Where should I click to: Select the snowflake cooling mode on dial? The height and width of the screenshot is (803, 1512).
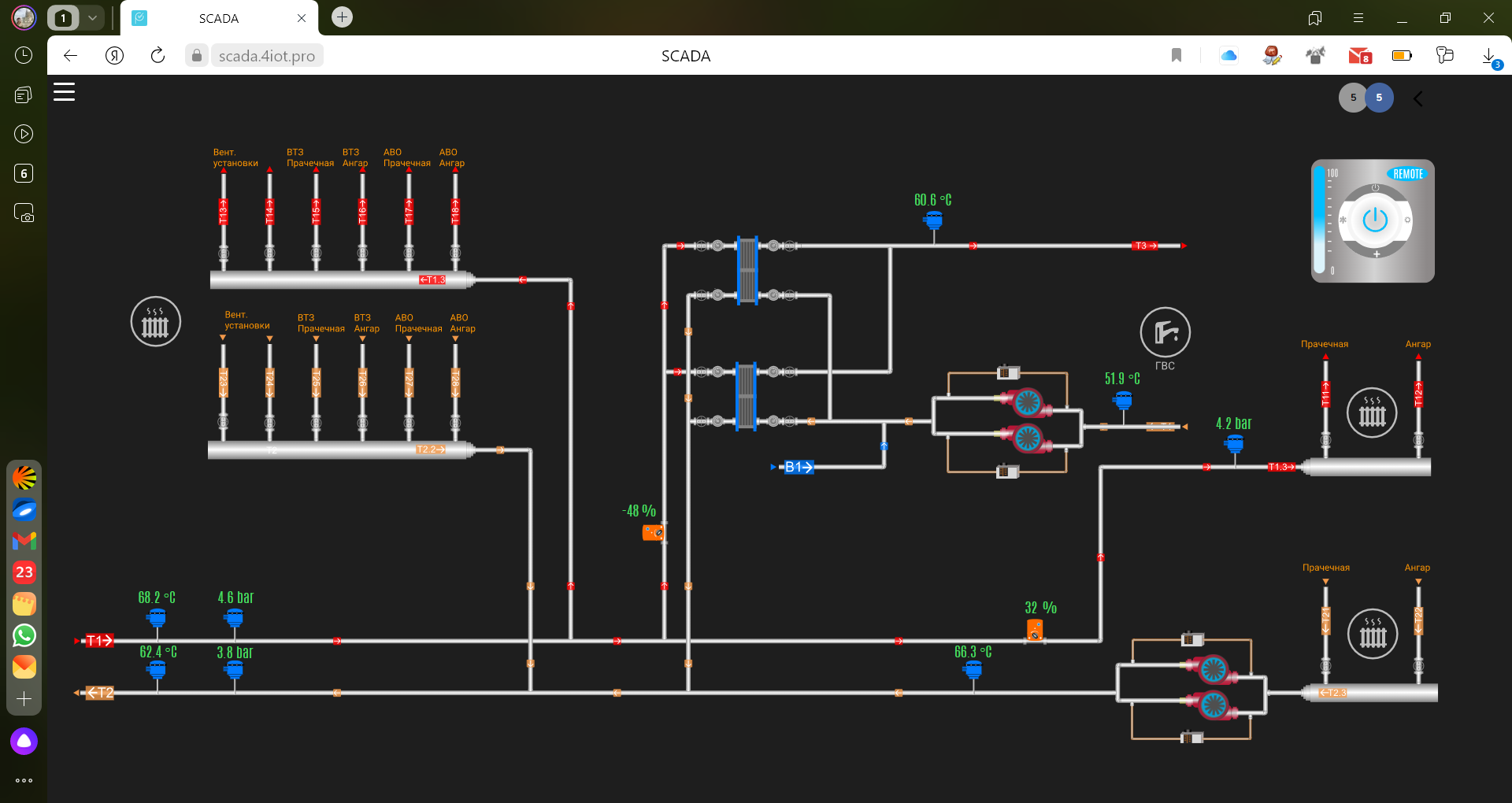pos(1343,220)
